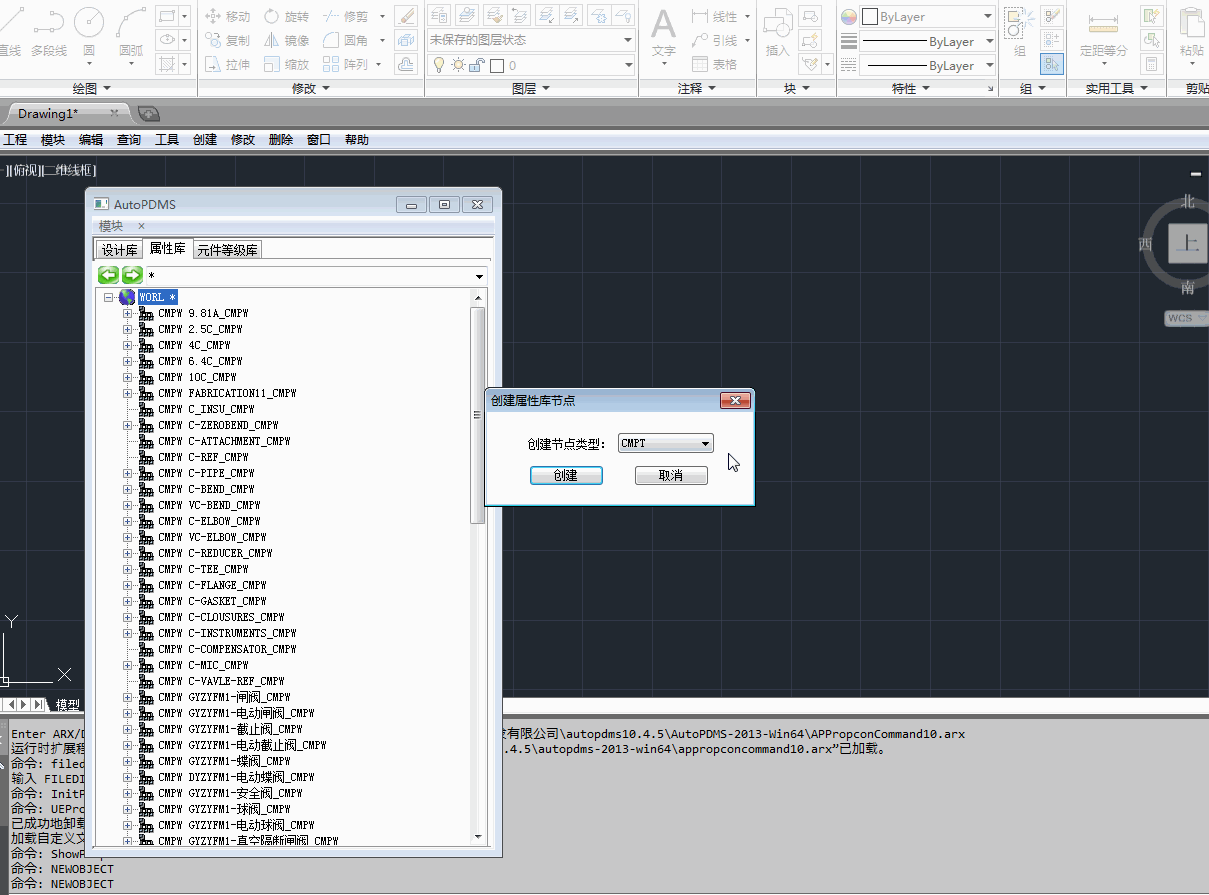Viewport: 1209px width, 895px height.
Task: Click the 移动 move tool
Action: pos(227,17)
